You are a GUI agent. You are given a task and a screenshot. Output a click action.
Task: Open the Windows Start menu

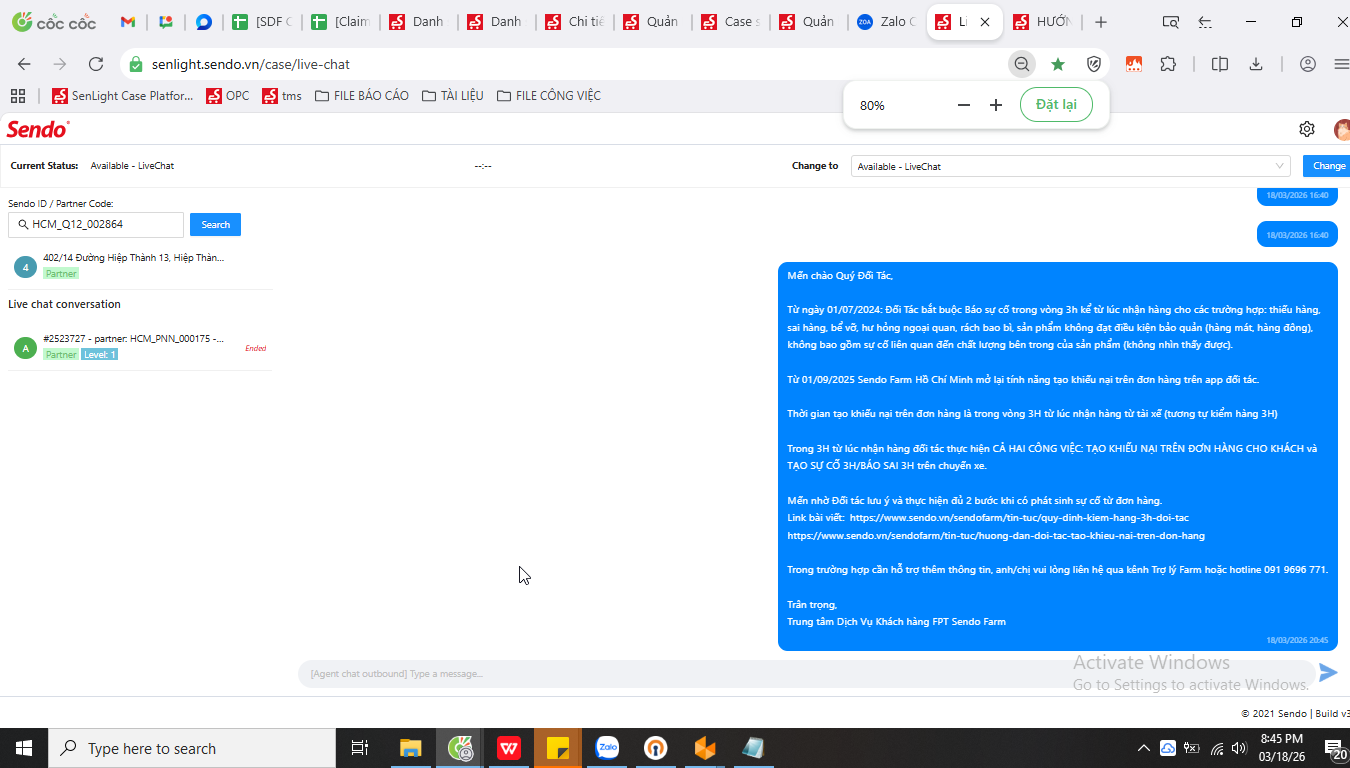click(23, 748)
